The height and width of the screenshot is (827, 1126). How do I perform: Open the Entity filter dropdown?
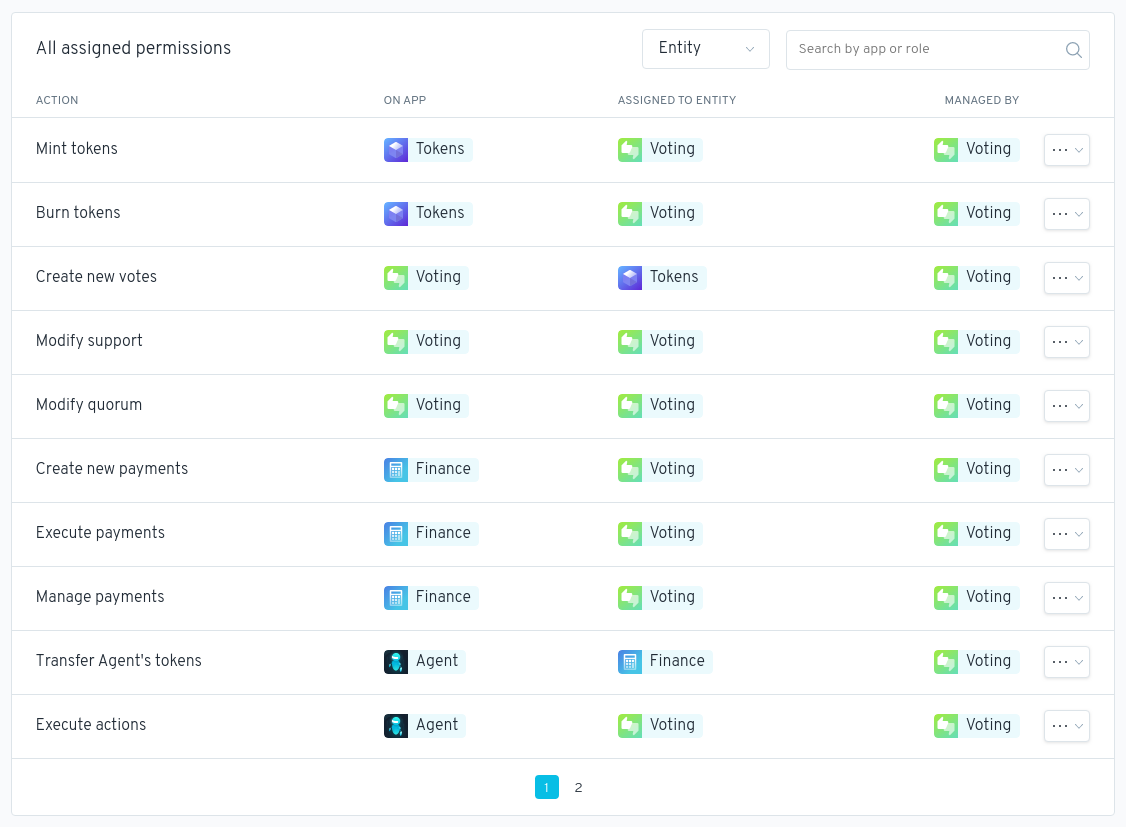click(x=705, y=49)
